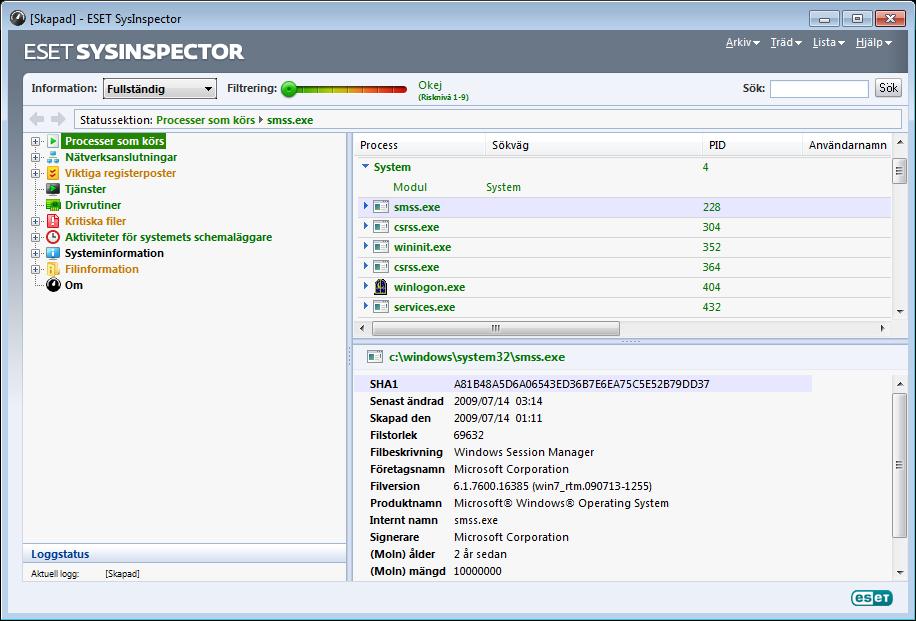This screenshot has height=621, width=916.
Task: Click inside the Sök search field
Action: coord(819,89)
